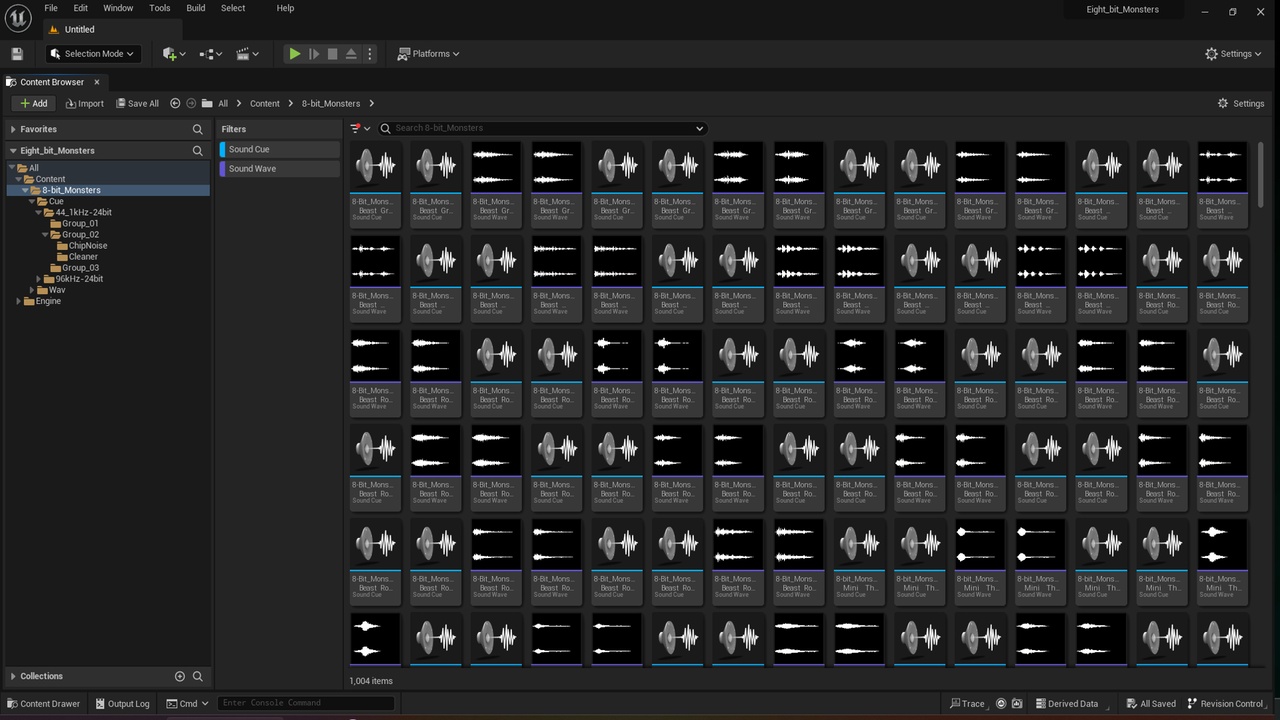Click the search icon in Collections header

click(197, 676)
